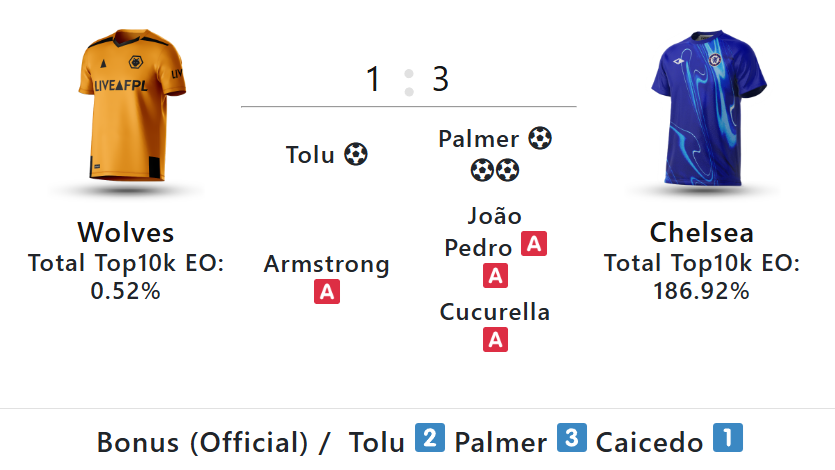Click the Bonus (Official) label

point(202,442)
